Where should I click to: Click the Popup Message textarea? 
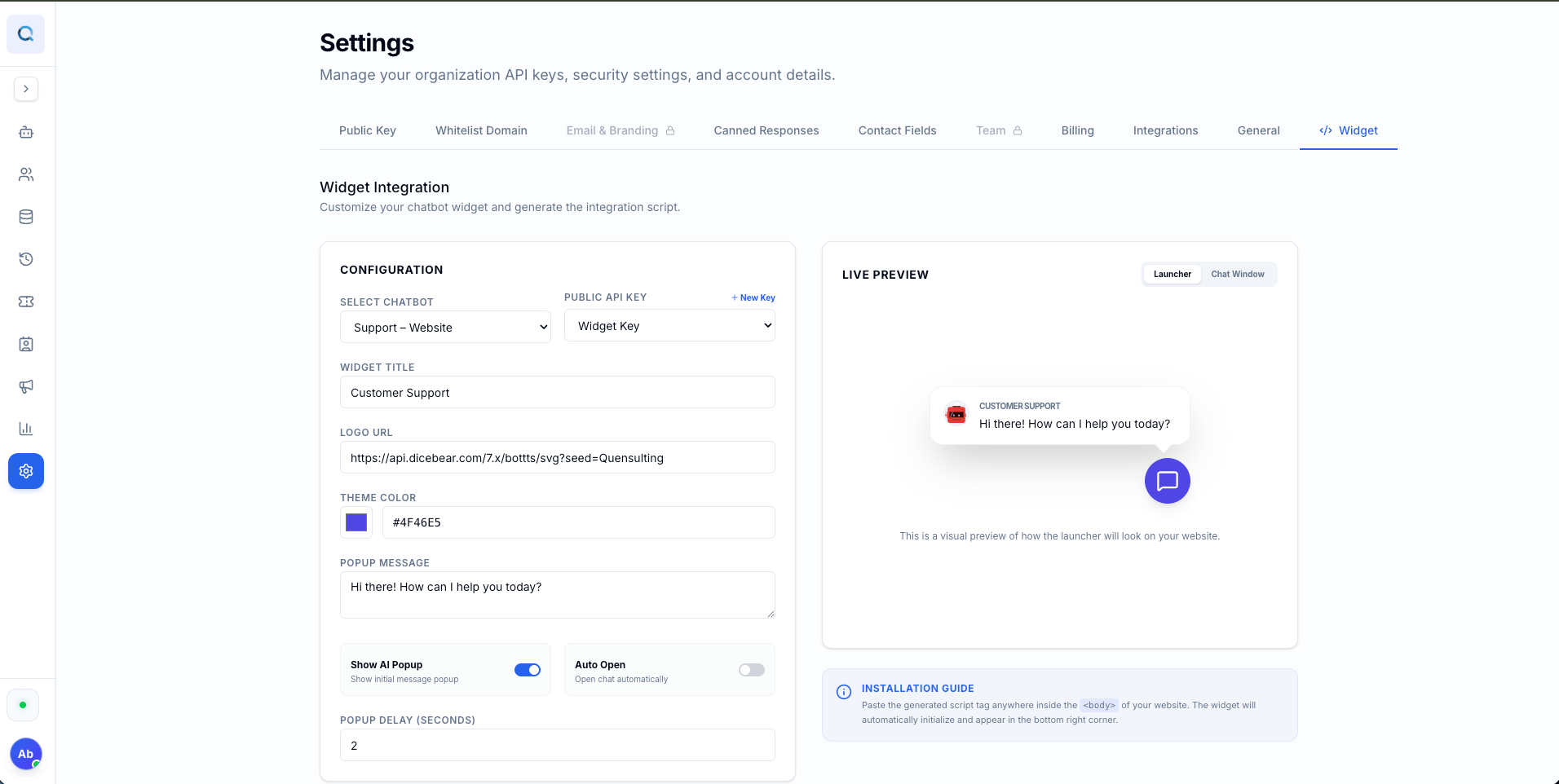[558, 595]
